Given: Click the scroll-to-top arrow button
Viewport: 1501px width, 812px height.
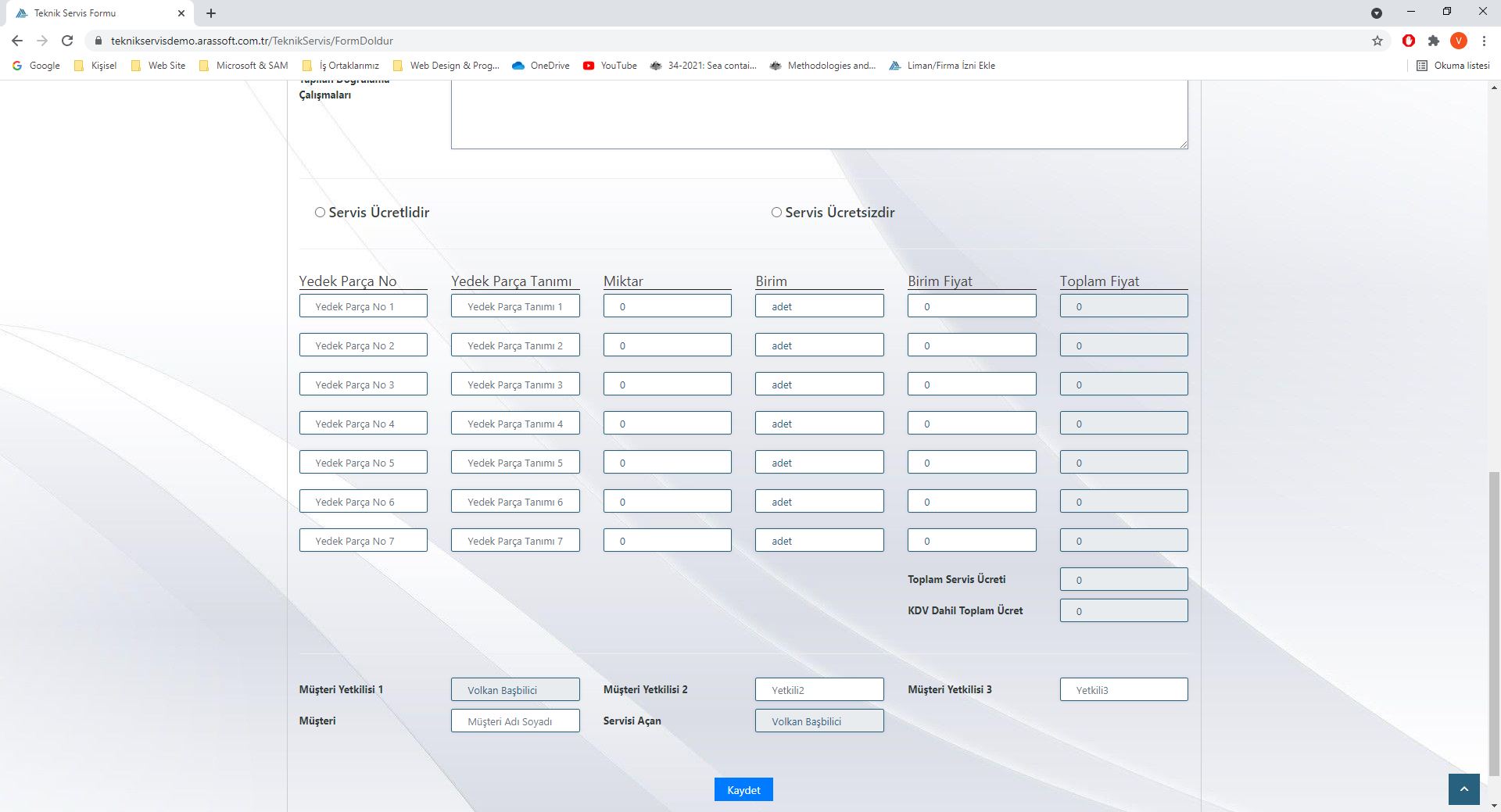Looking at the screenshot, I should [x=1464, y=789].
